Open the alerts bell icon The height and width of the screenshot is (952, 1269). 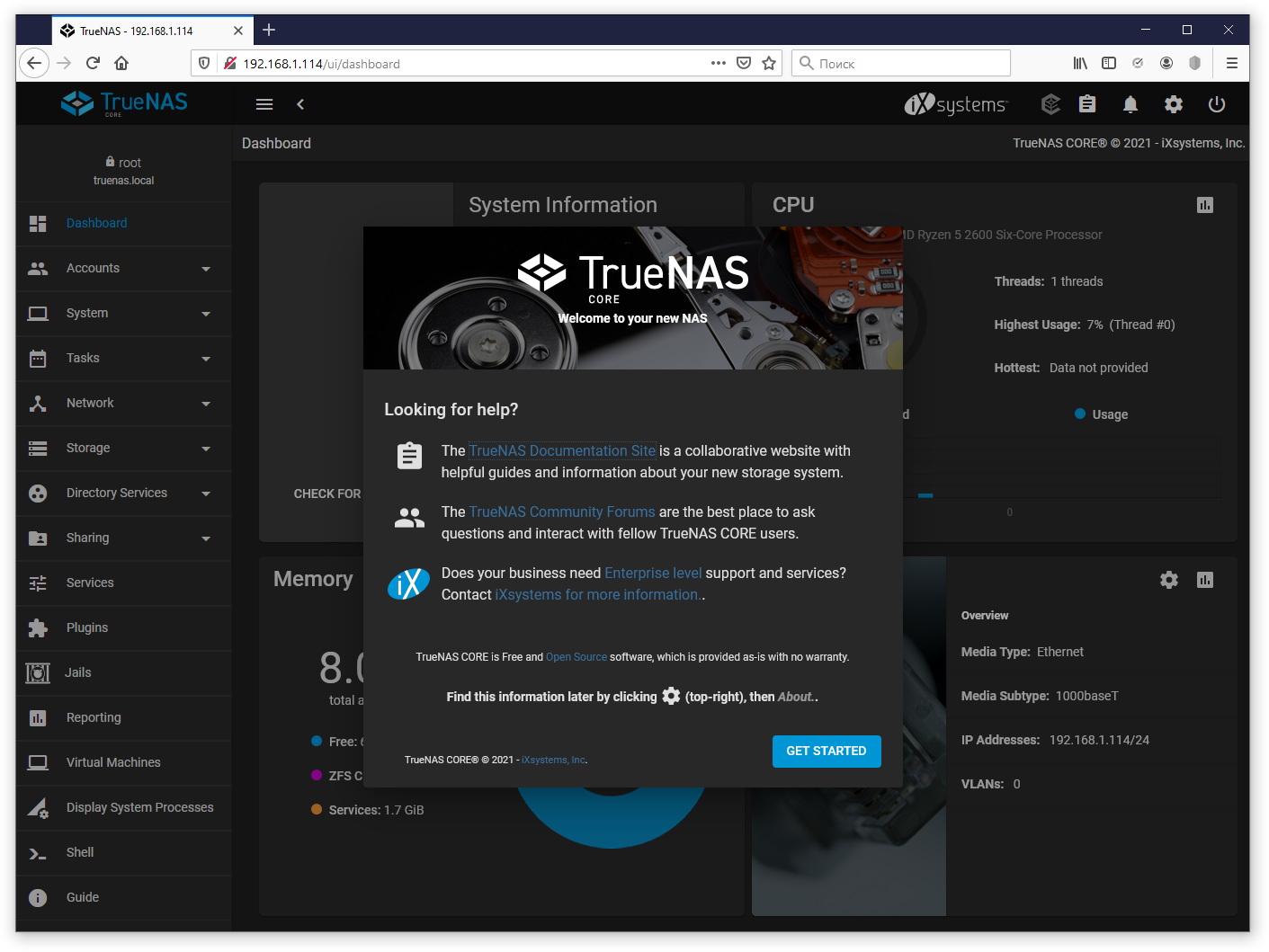(1130, 104)
